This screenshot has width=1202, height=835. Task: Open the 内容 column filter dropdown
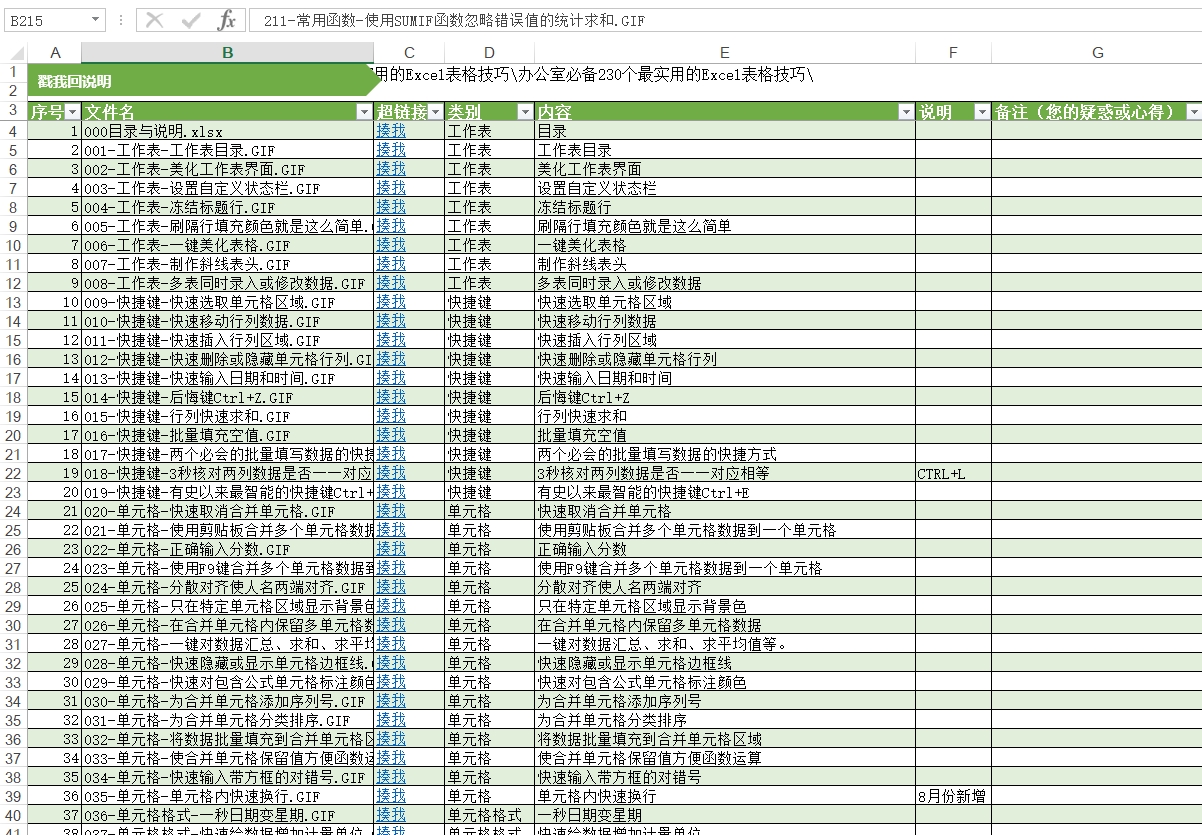click(x=906, y=112)
